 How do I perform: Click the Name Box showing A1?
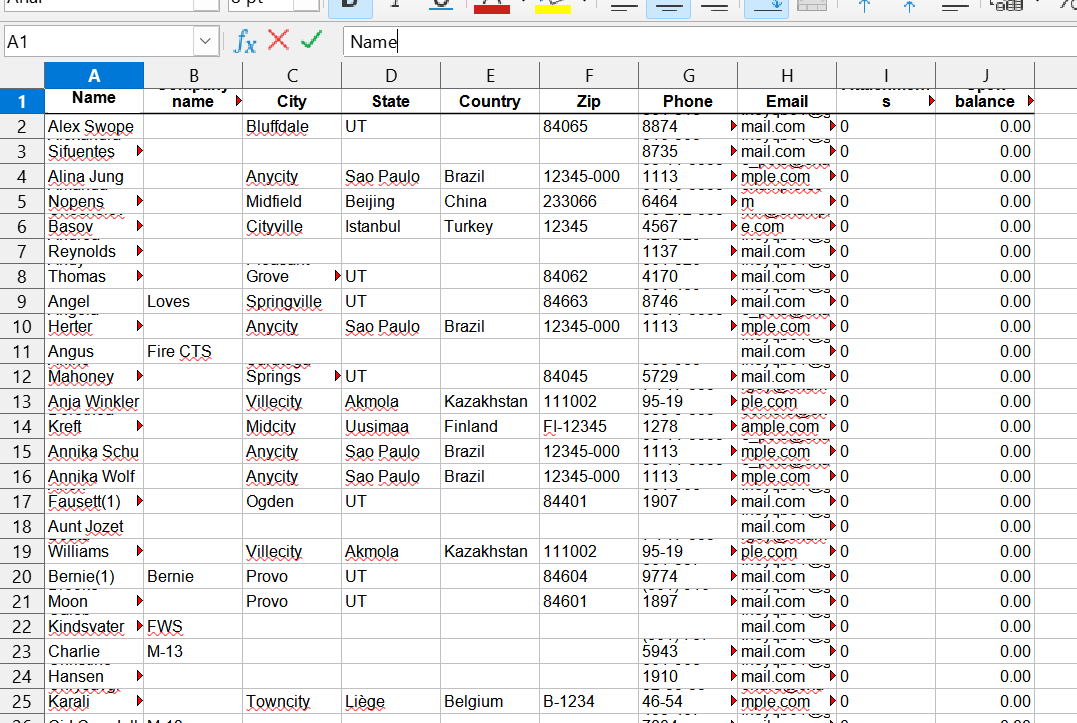click(99, 42)
